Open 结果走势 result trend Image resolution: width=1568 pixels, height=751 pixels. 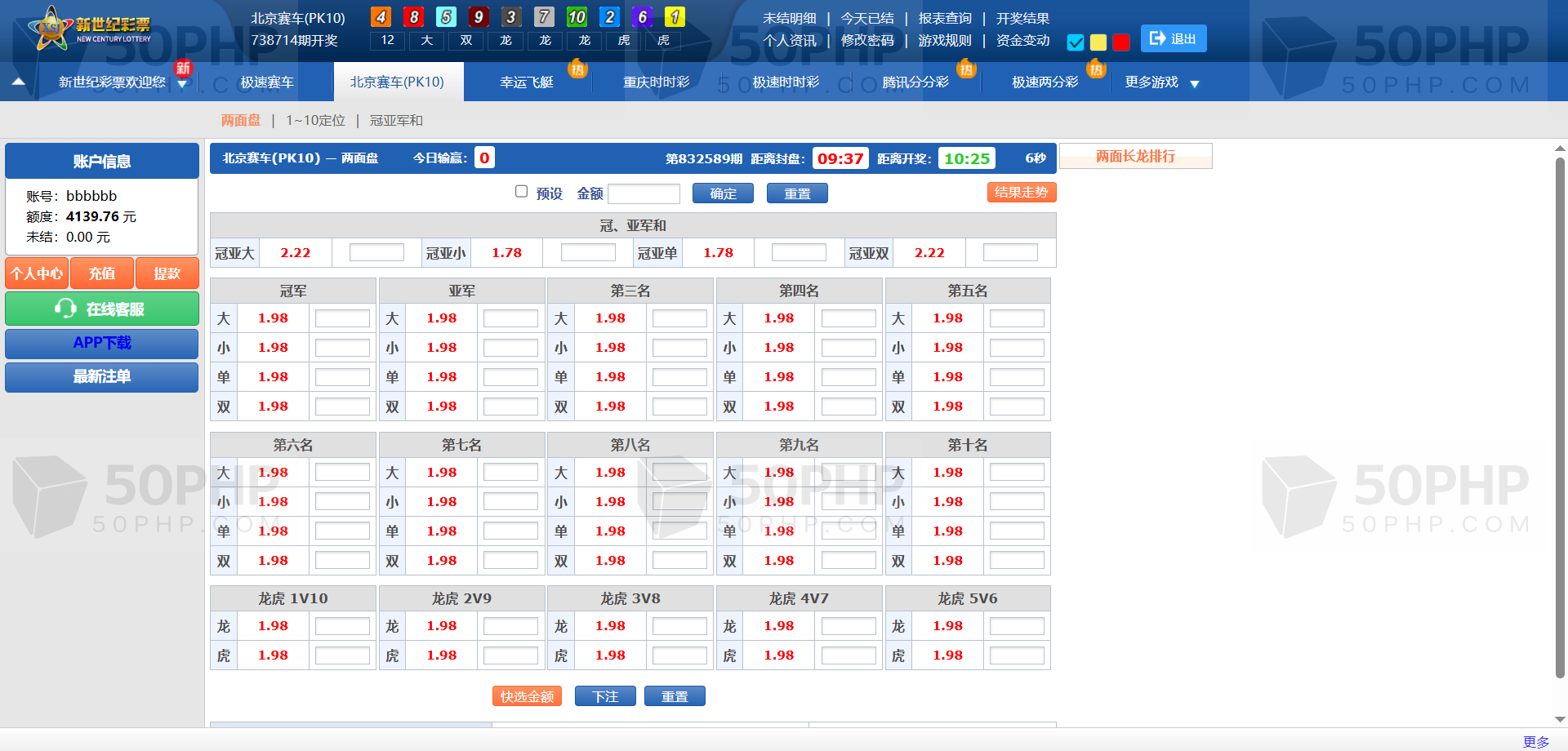pyautogui.click(x=1021, y=193)
